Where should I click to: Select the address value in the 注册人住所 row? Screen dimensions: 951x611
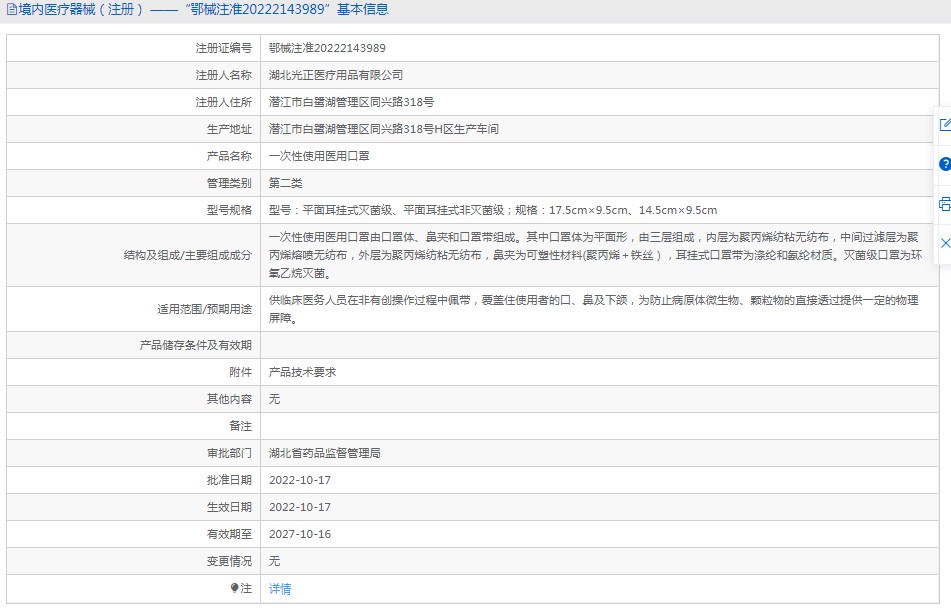point(351,102)
